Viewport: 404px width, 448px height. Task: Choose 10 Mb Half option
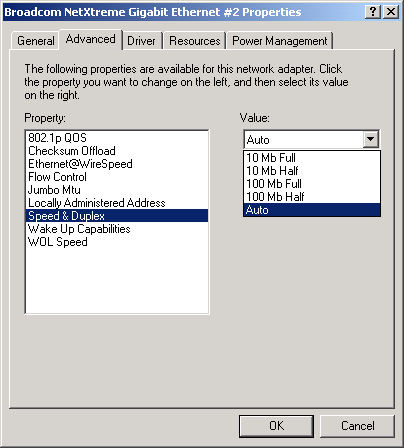tap(312, 171)
